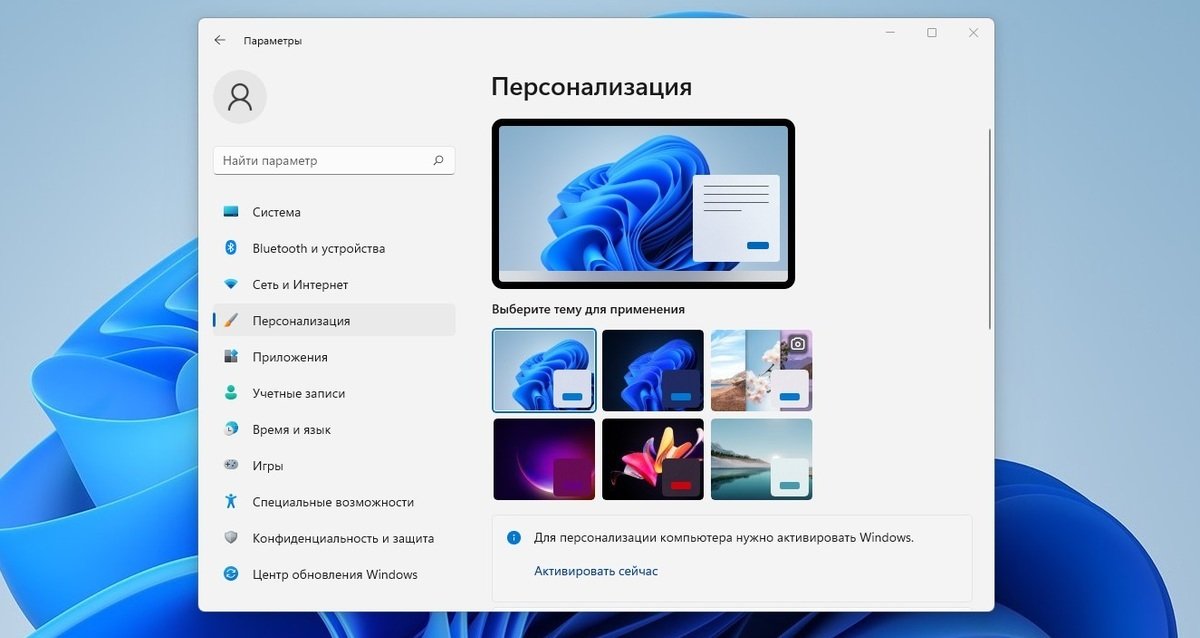The image size is (1200, 638).
Task: Open Специальные возможности settings
Action: (334, 502)
